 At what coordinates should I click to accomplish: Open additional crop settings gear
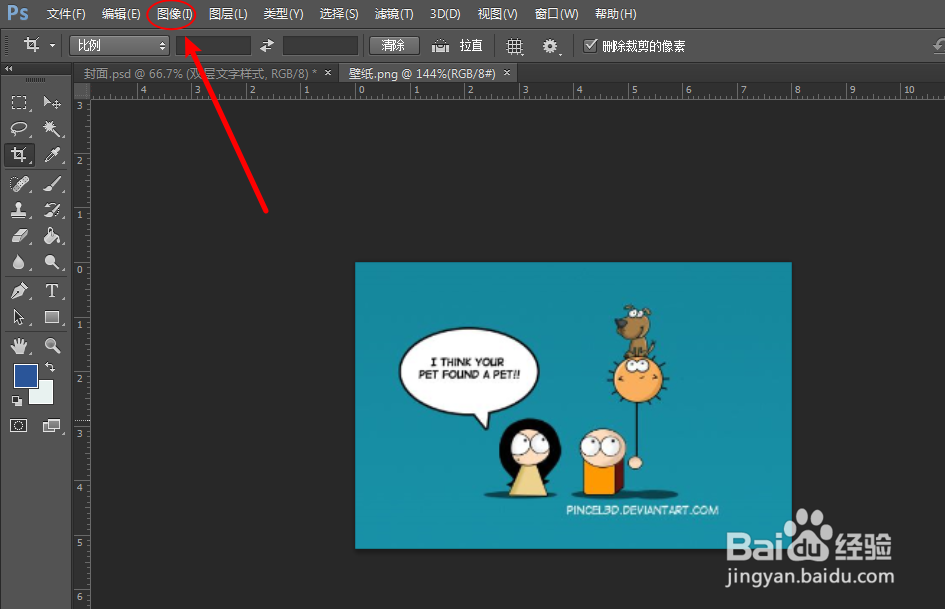[550, 46]
